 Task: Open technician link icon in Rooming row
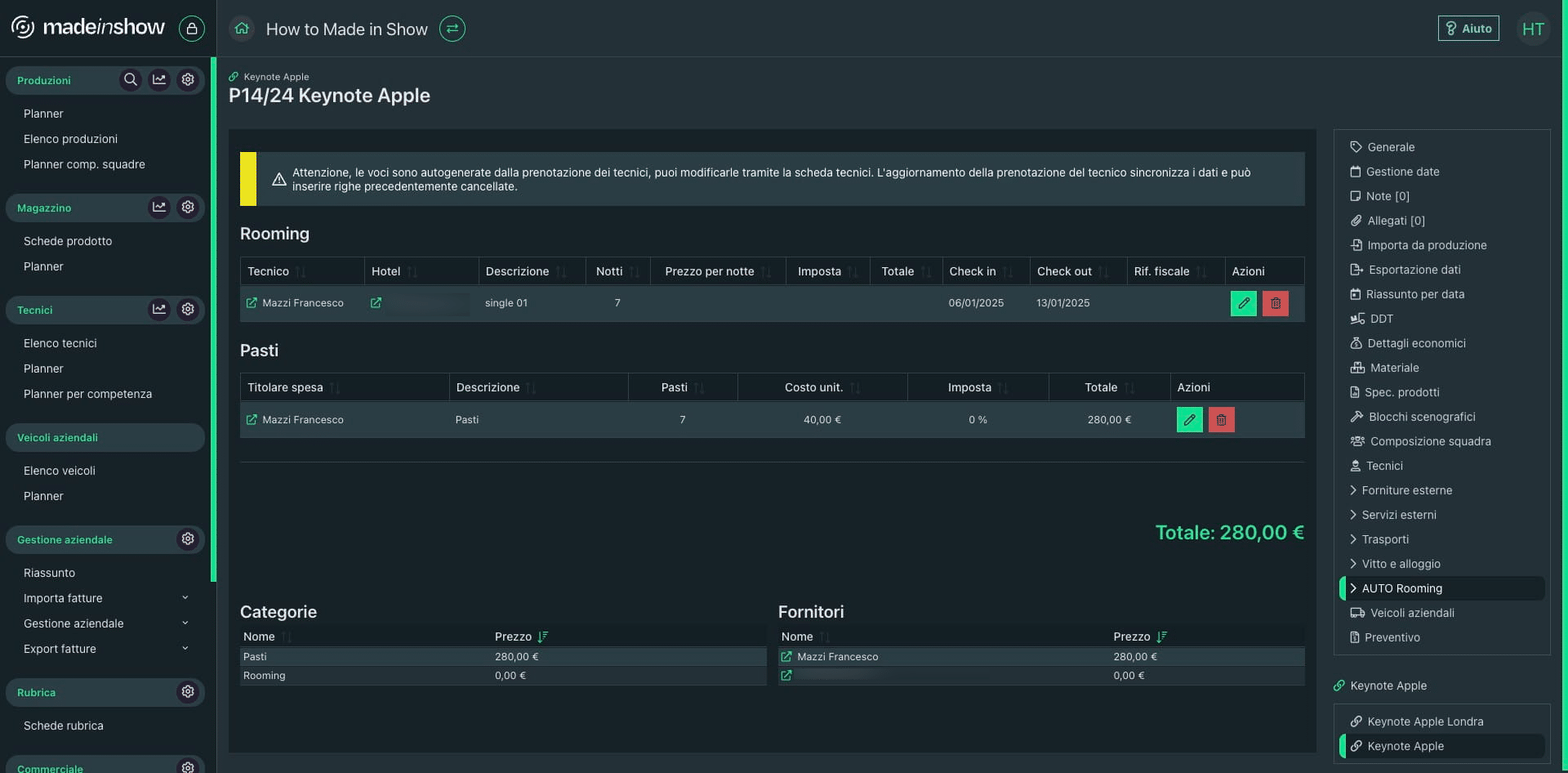coord(252,303)
